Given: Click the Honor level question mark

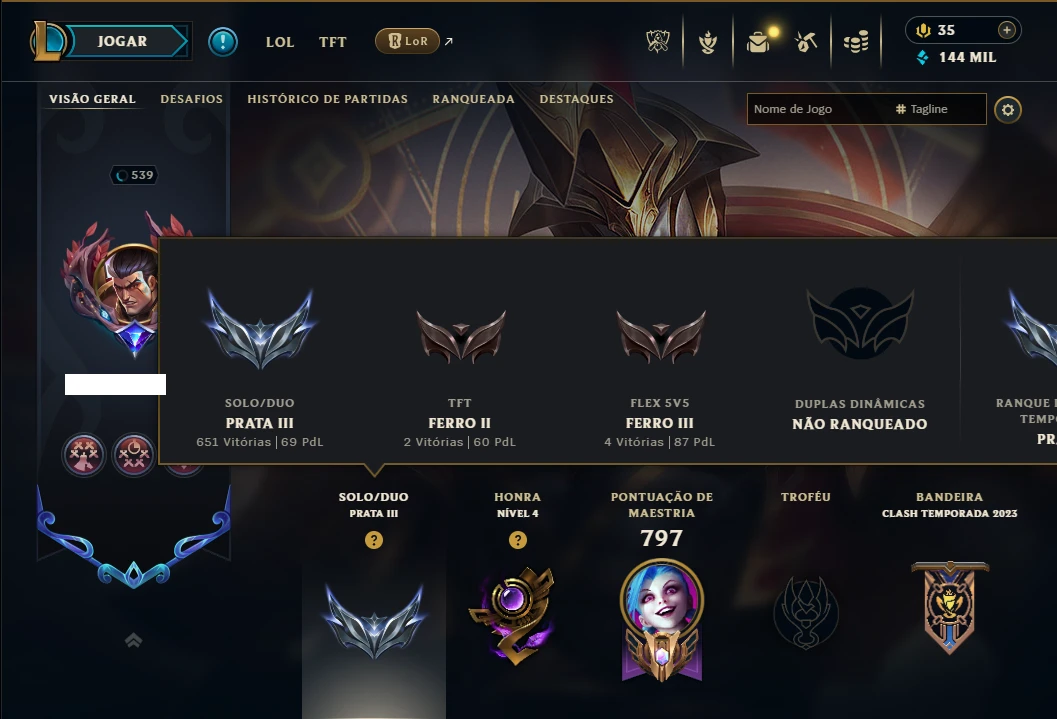Looking at the screenshot, I should pos(518,540).
